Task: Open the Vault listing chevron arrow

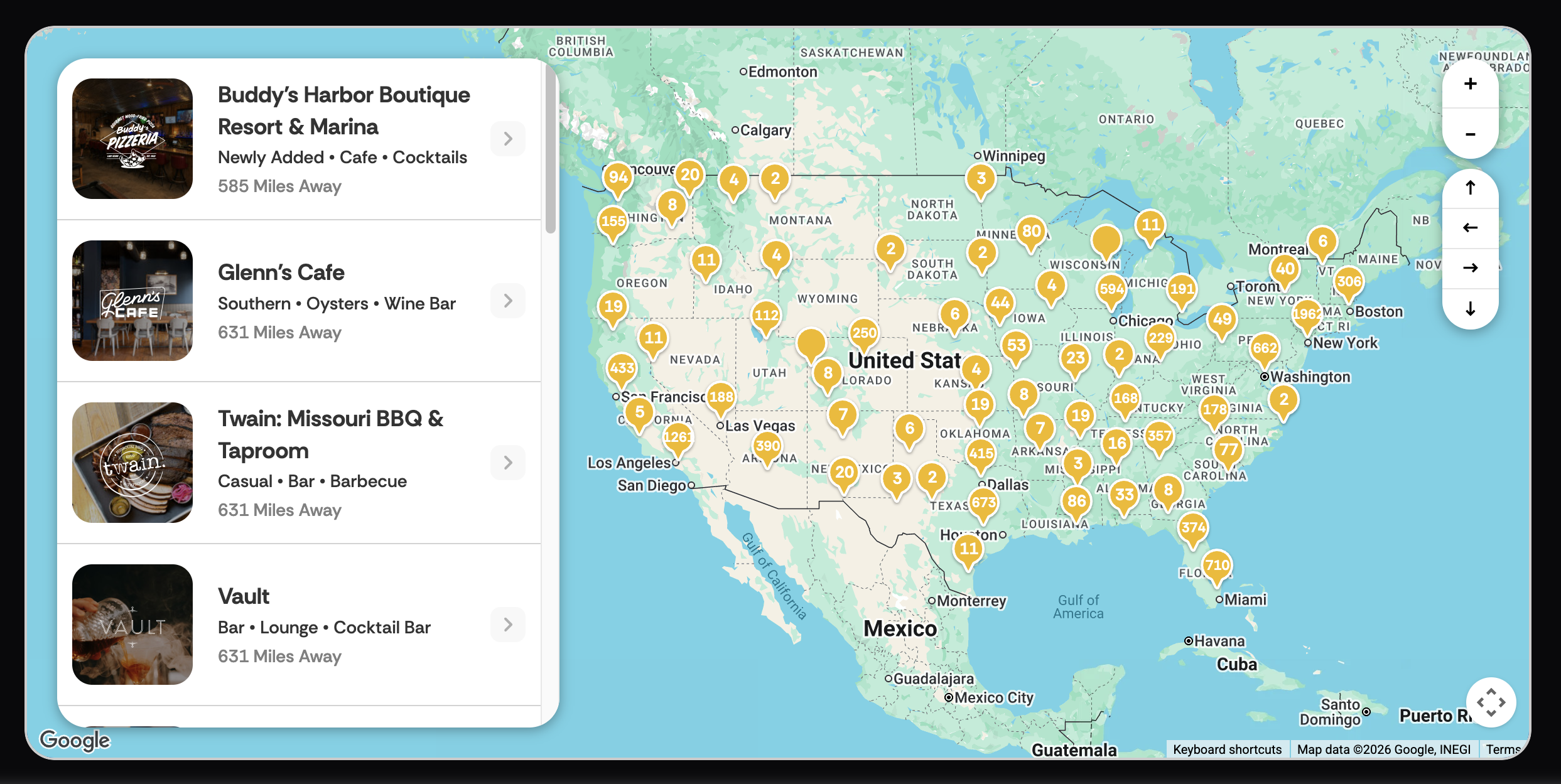Action: 508,625
